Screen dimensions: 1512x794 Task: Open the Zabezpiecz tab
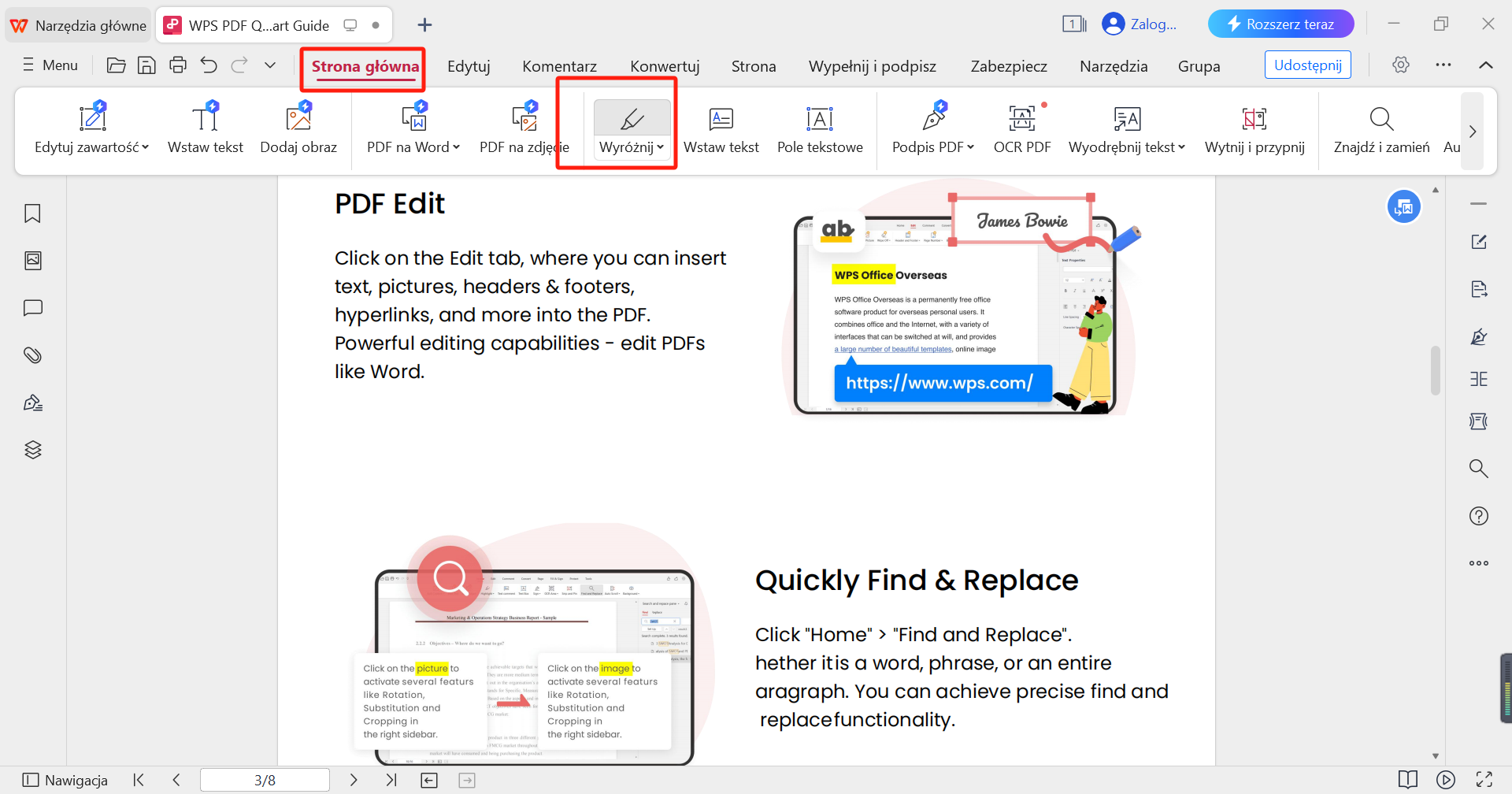point(1009,67)
